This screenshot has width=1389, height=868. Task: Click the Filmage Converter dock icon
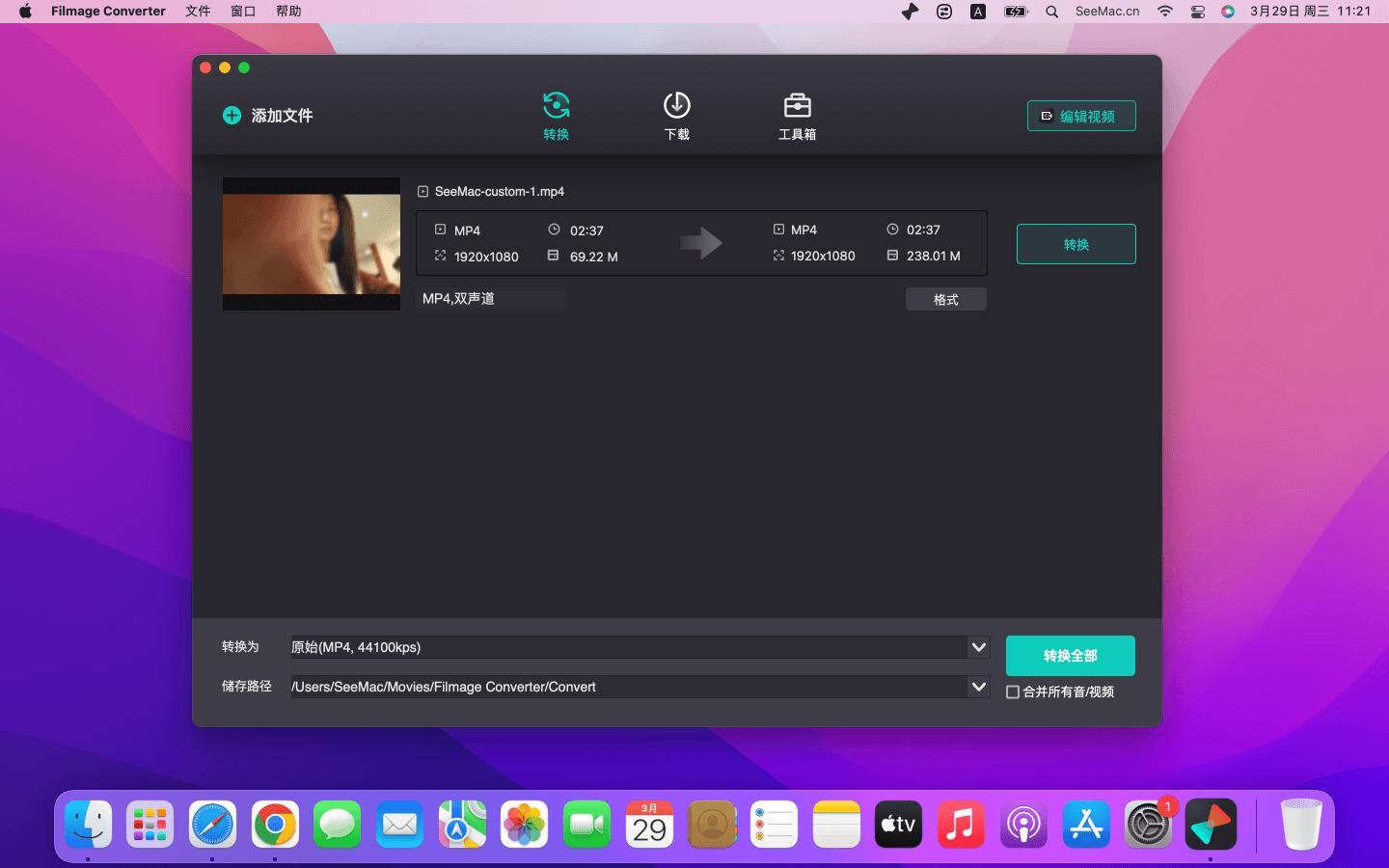point(1210,825)
